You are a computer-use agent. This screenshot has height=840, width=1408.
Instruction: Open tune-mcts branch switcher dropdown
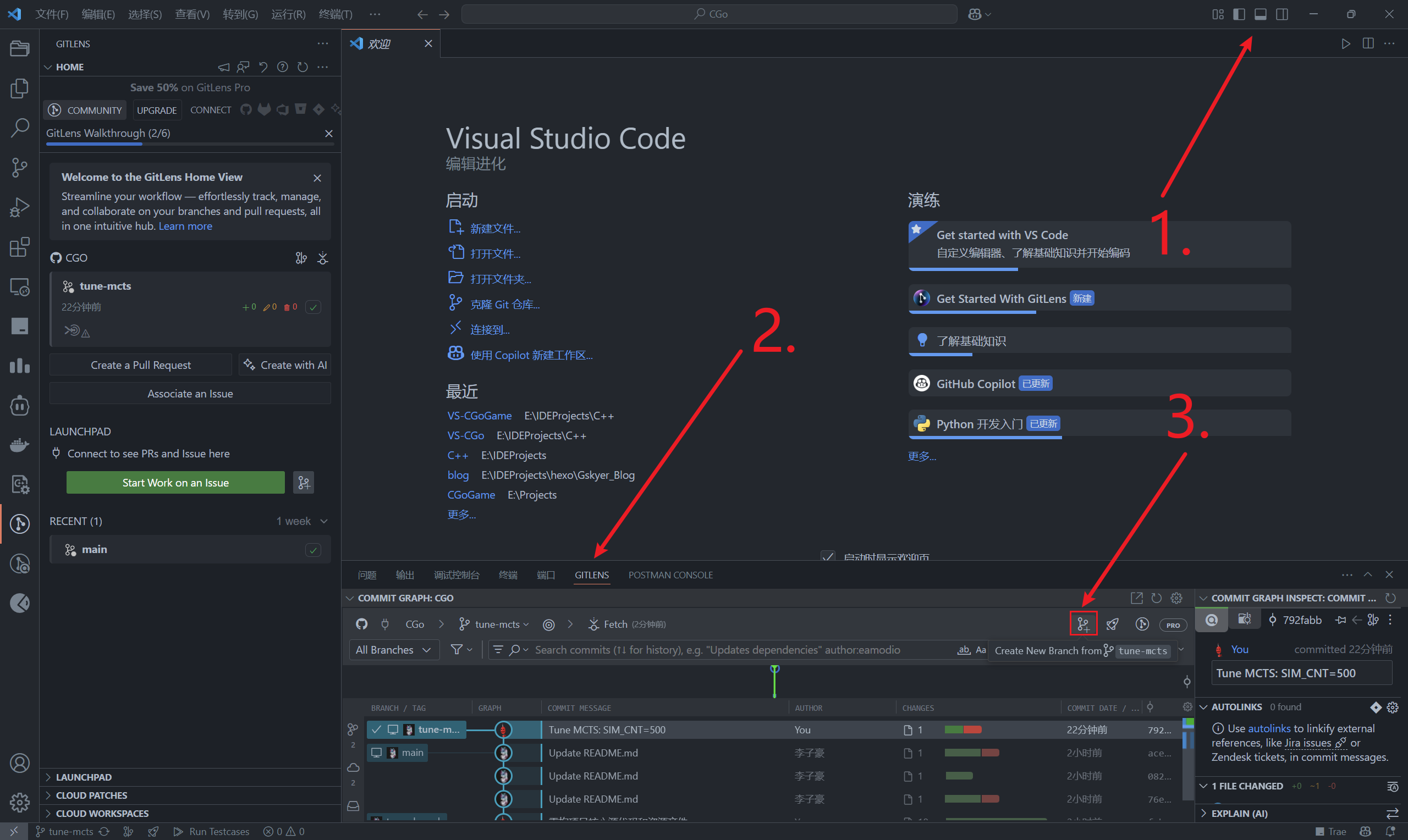point(494,624)
